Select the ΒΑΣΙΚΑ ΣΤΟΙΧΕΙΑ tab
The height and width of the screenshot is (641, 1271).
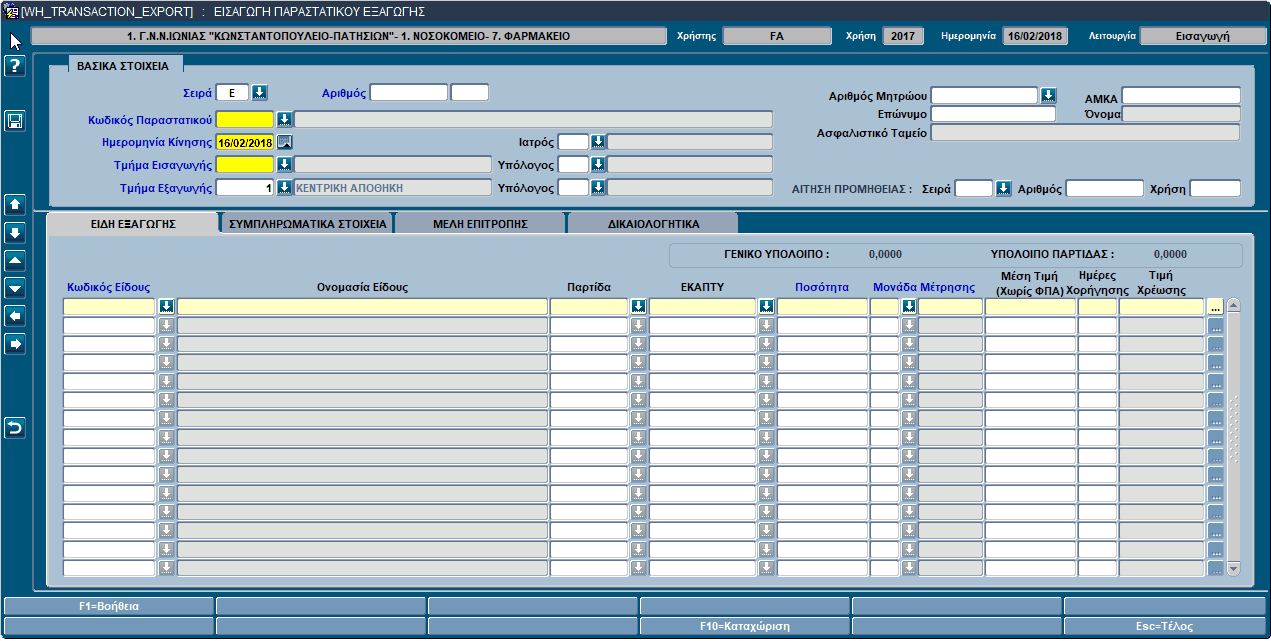(124, 65)
